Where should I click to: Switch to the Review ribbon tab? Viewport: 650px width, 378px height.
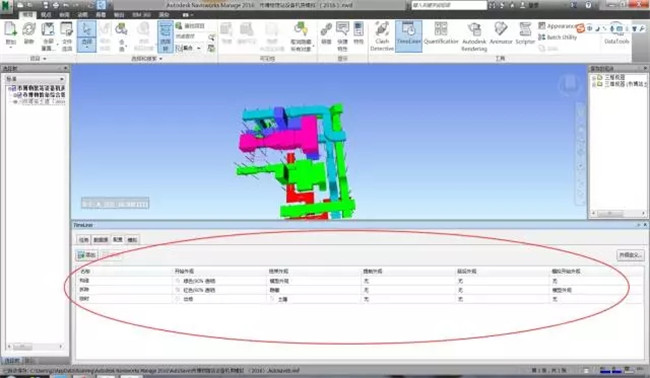64,15
